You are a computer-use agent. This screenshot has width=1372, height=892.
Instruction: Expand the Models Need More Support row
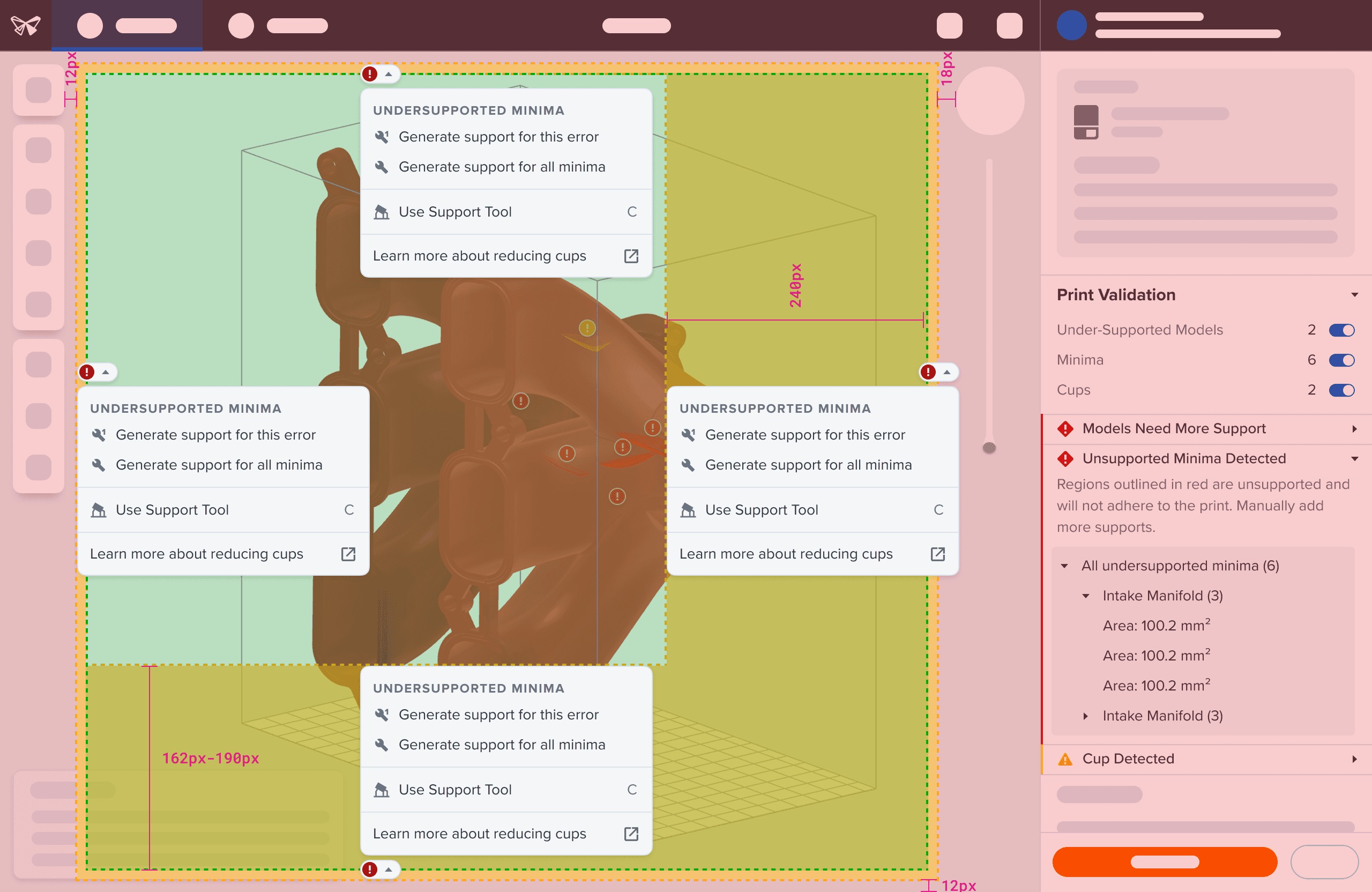point(1354,428)
